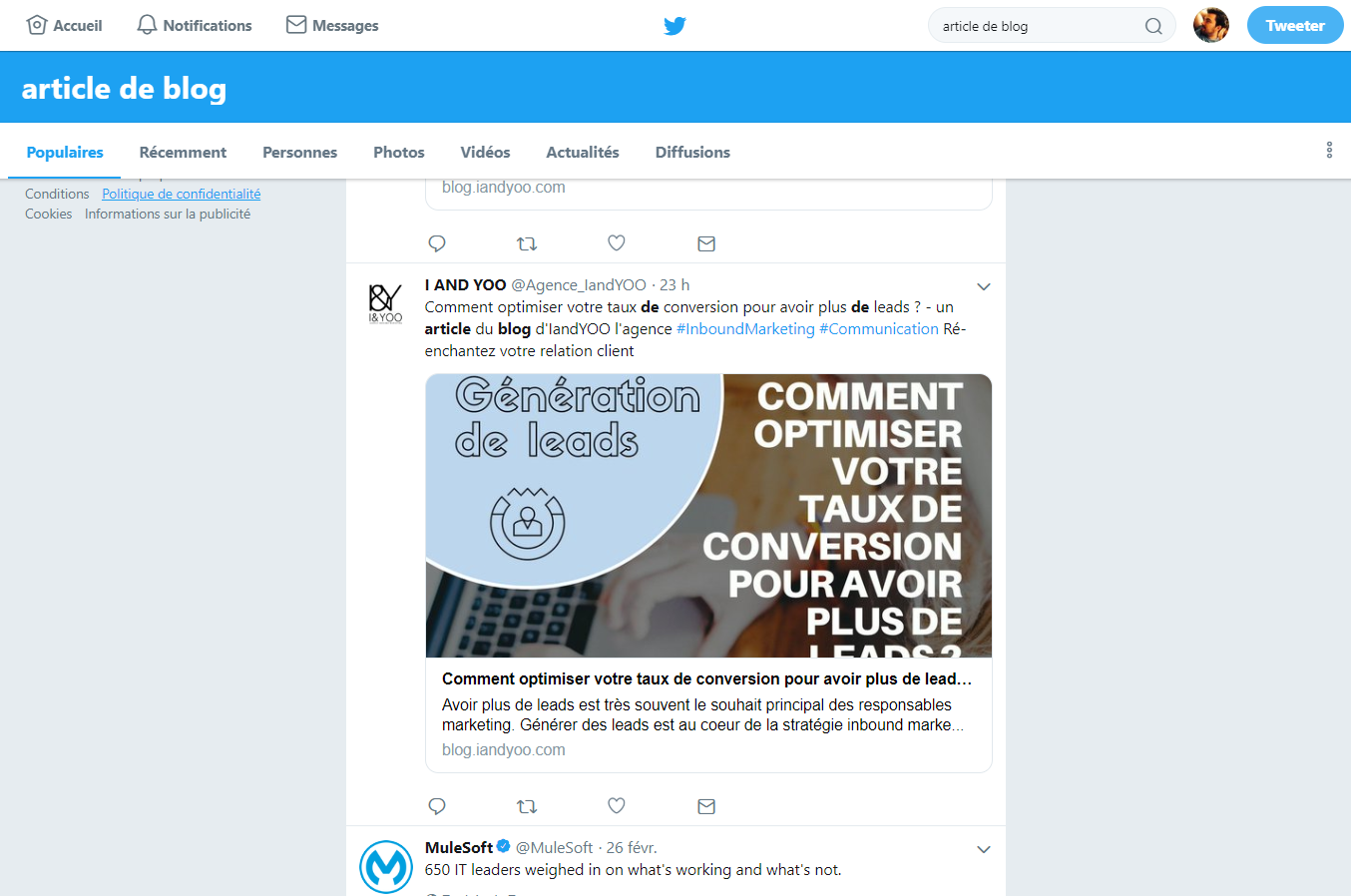Open Informations sur la publicité link

[x=168, y=214]
